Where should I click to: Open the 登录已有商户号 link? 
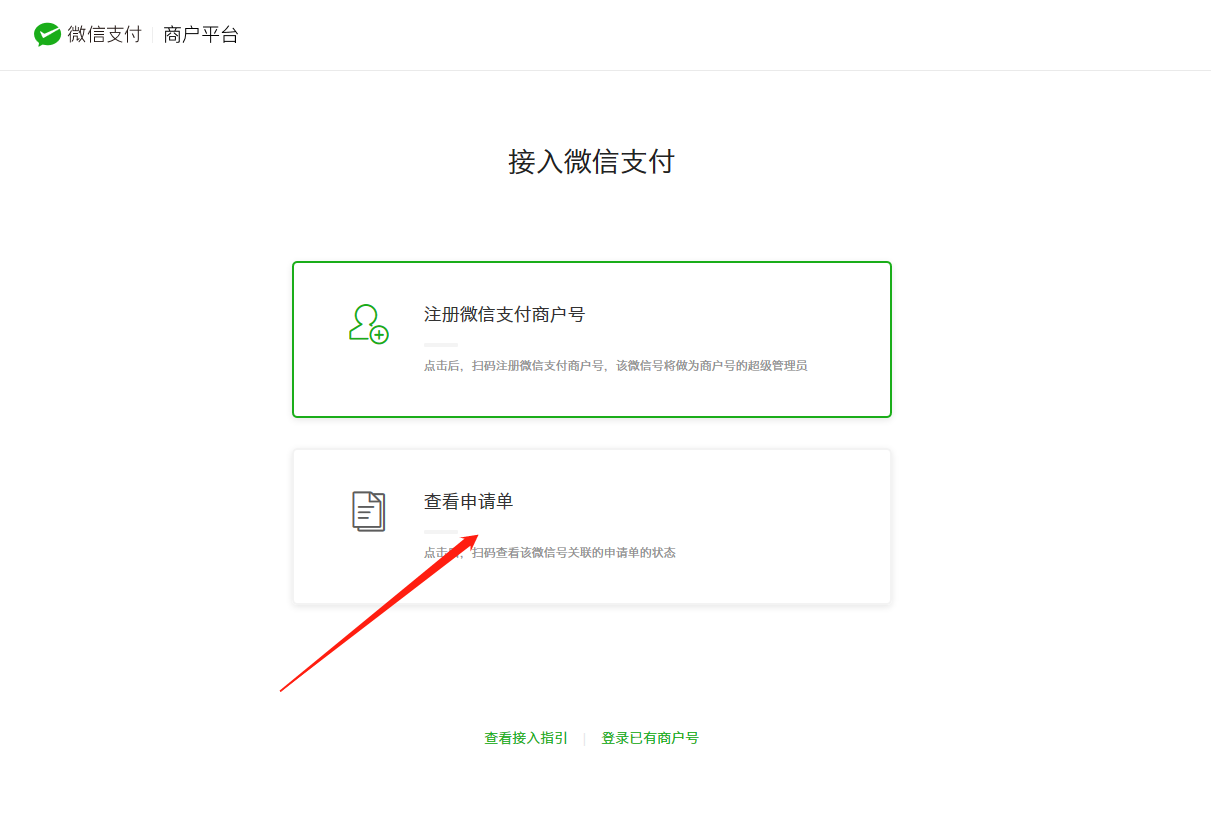pos(650,738)
